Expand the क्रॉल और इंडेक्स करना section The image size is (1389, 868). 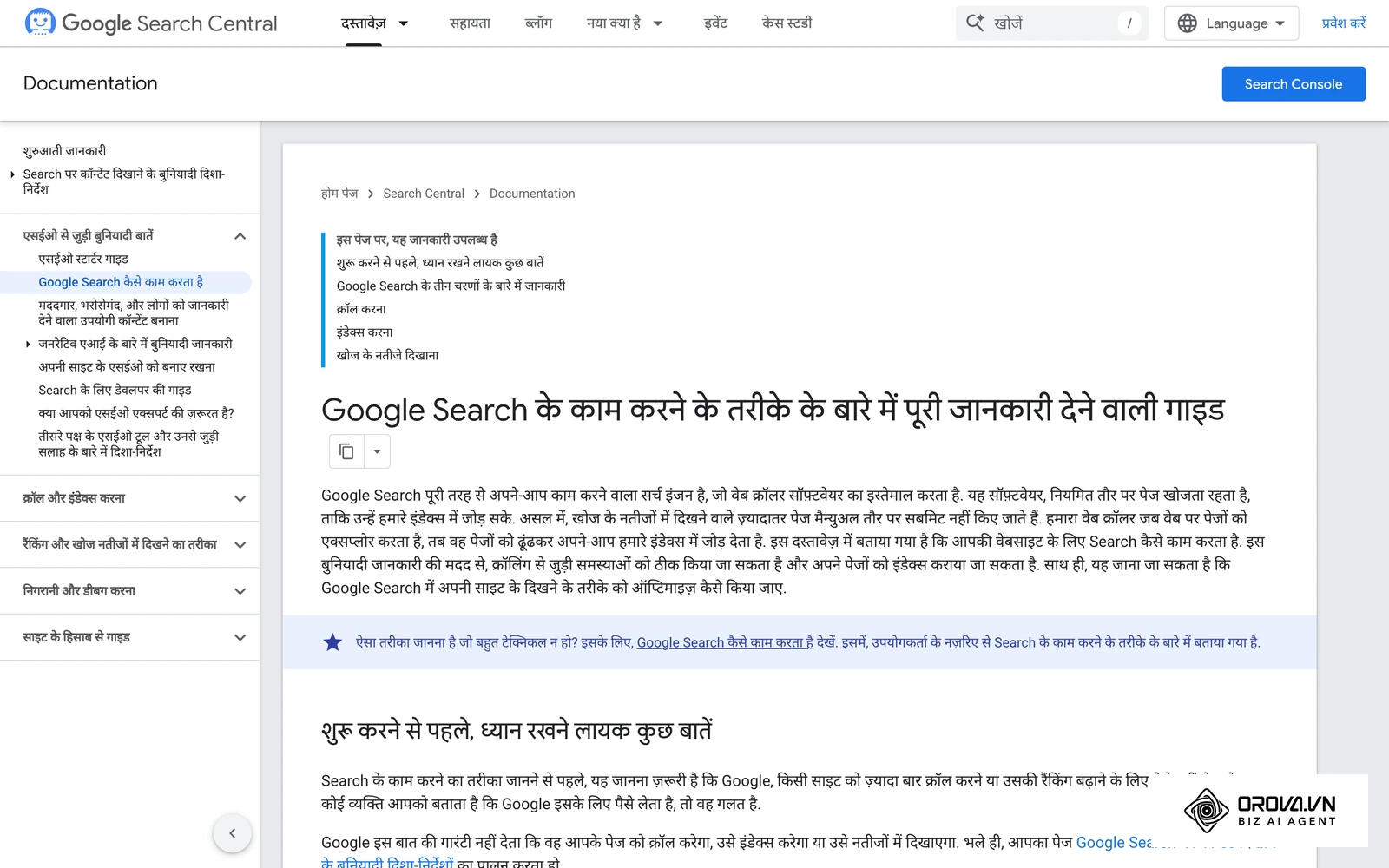pos(240,498)
